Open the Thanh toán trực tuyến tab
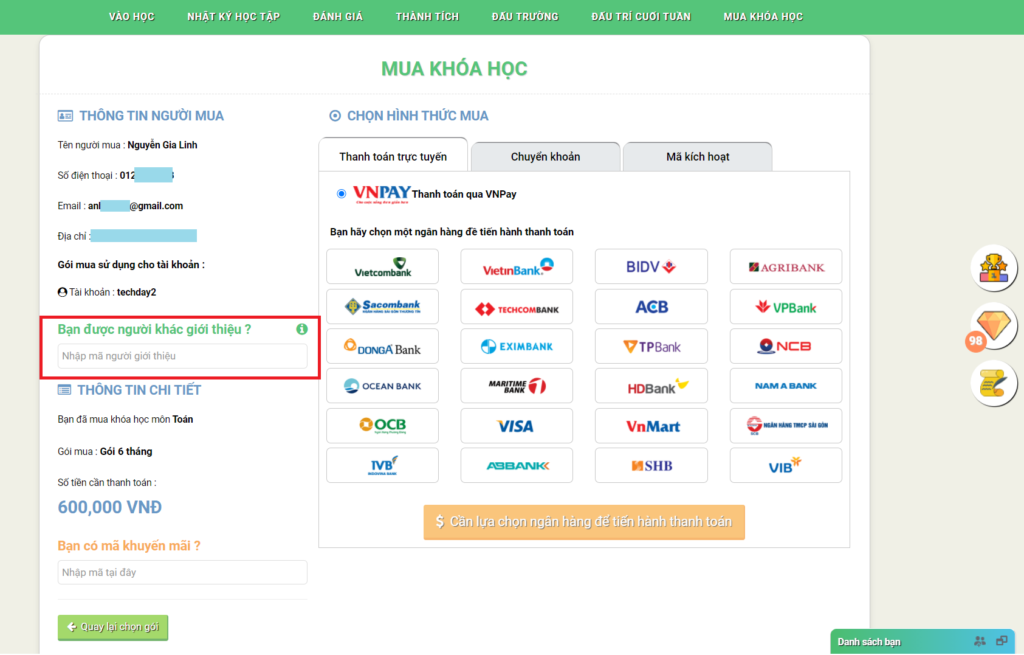 (x=393, y=157)
